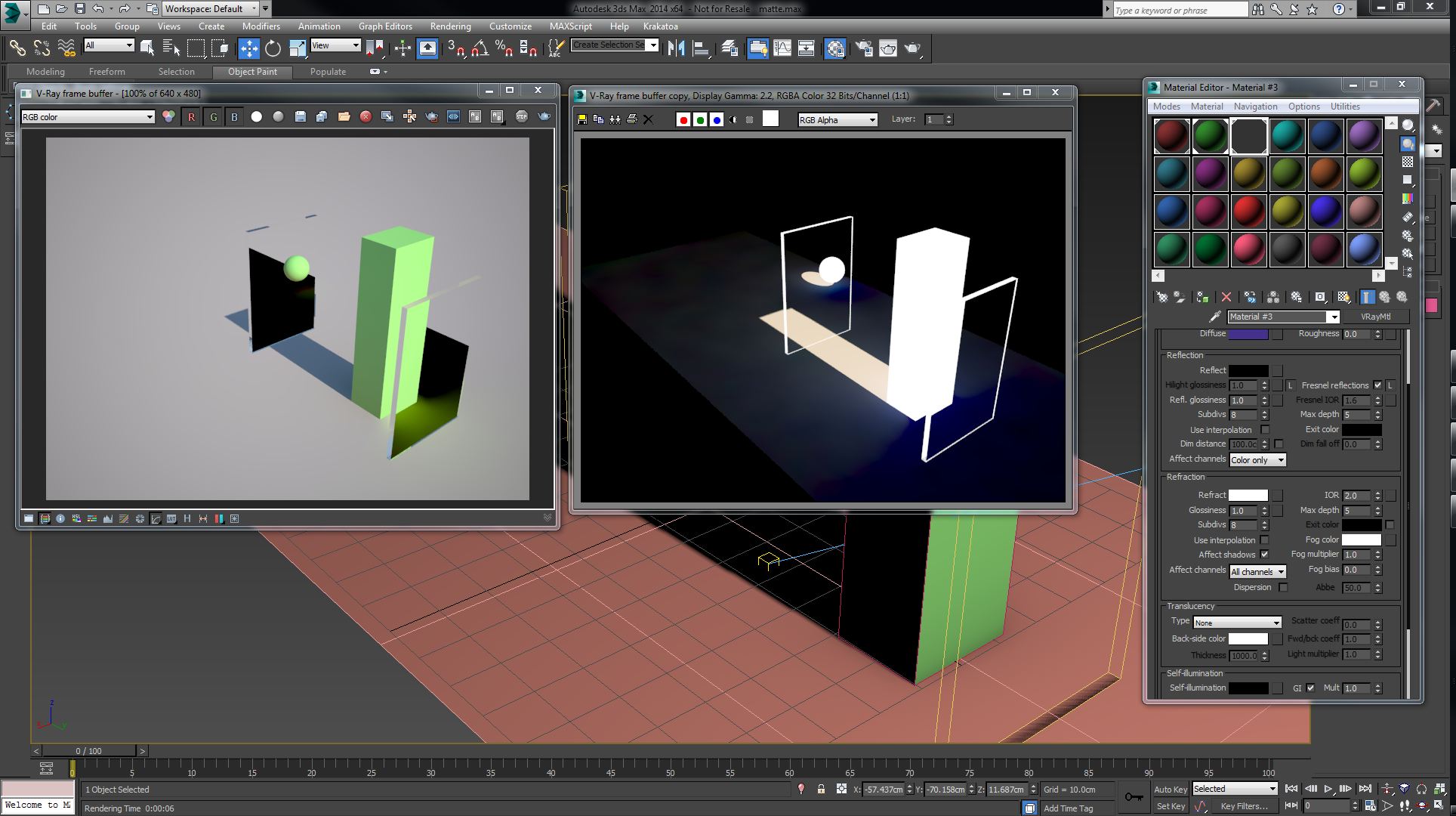Open the Translucency Type dropdown
1456x816 pixels.
(x=1237, y=623)
